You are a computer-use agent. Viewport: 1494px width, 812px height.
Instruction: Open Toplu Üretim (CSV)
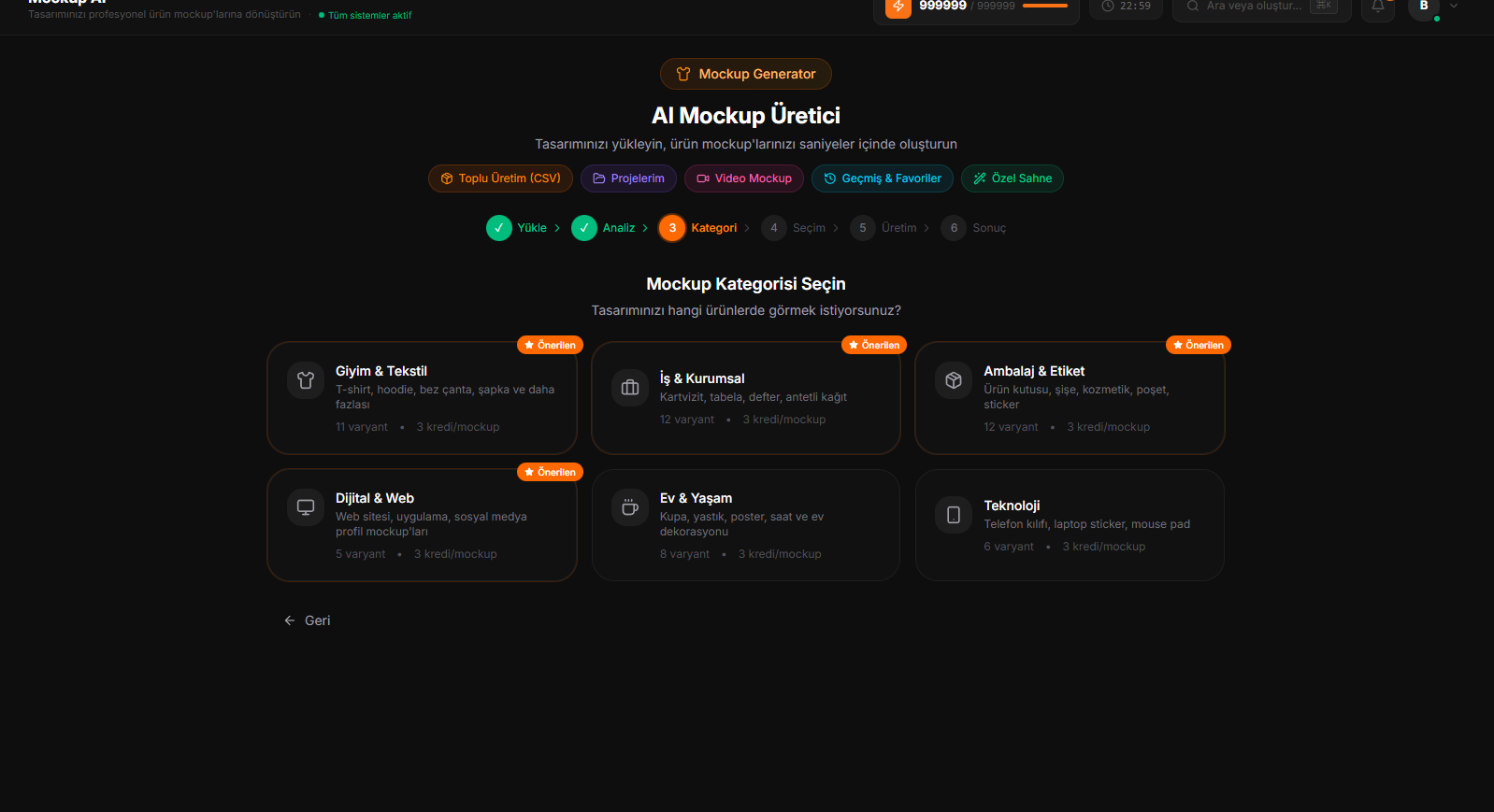500,178
